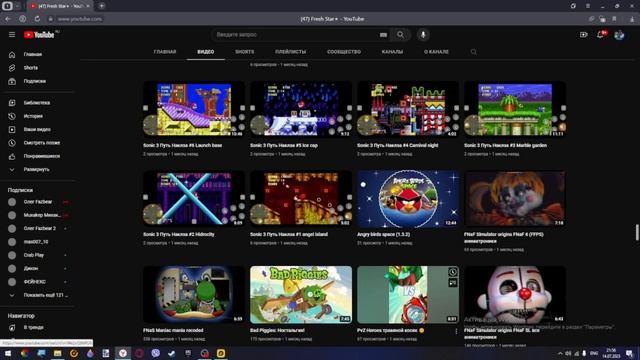640x360 pixels.
Task: Switch to the СООБЩЕСТВО channel tab
Action: [344, 52]
